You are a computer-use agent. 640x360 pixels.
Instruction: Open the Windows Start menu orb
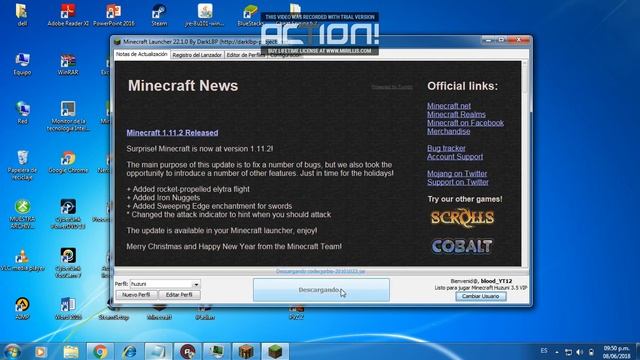pos(12,351)
